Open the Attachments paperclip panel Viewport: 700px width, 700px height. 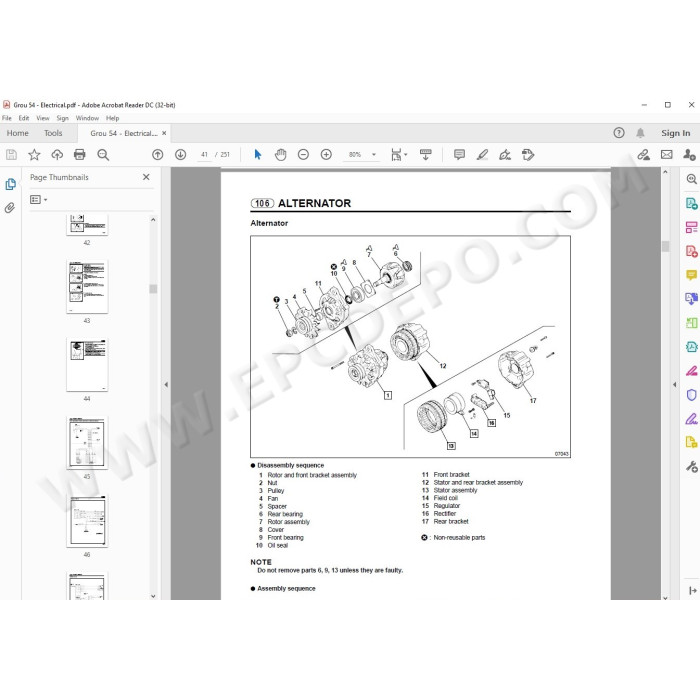pos(10,208)
